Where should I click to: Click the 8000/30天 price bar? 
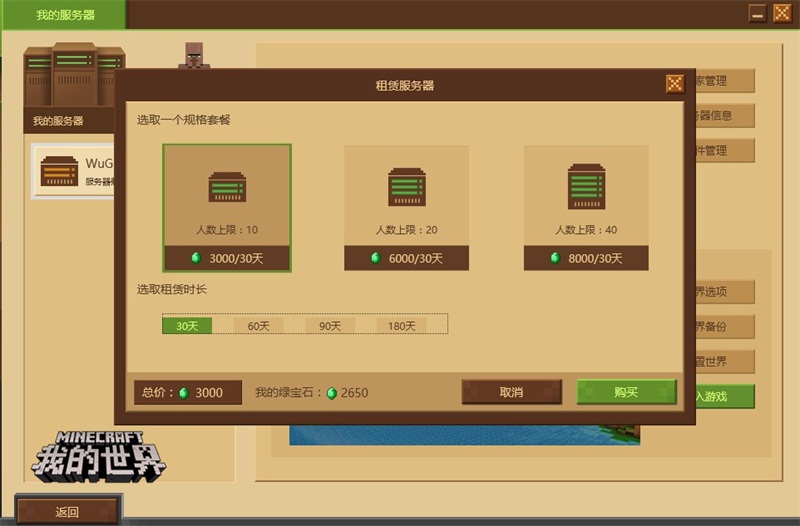[586, 258]
